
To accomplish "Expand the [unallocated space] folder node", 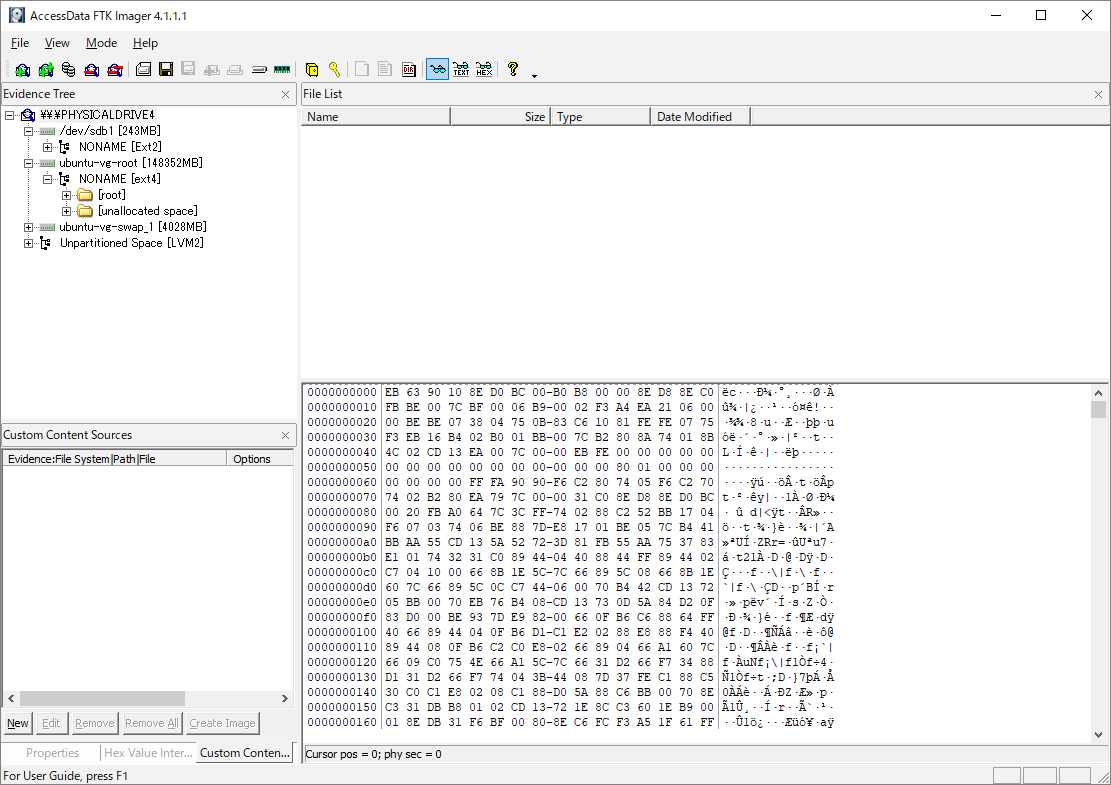I will [67, 211].
